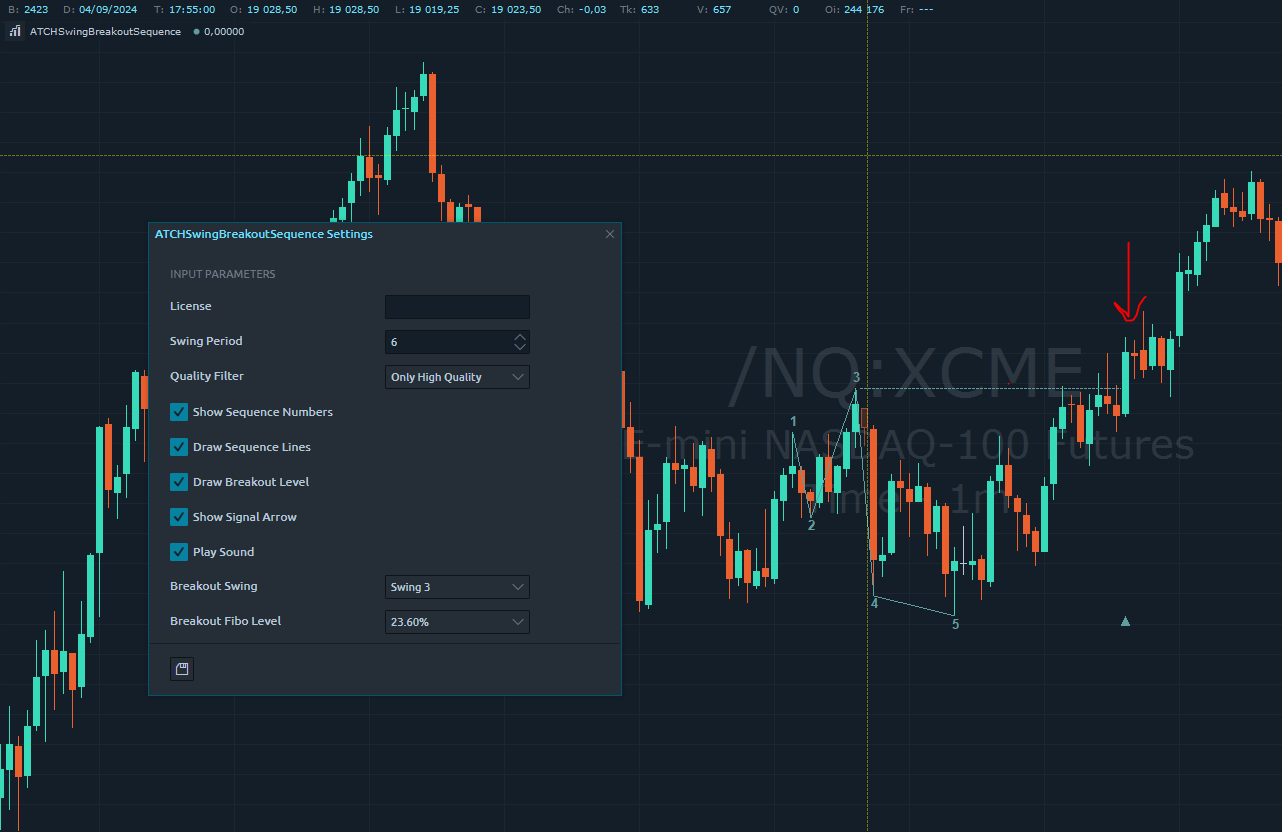Uncheck Show Sequence Numbers checkbox
The image size is (1282, 832).
coord(179,412)
